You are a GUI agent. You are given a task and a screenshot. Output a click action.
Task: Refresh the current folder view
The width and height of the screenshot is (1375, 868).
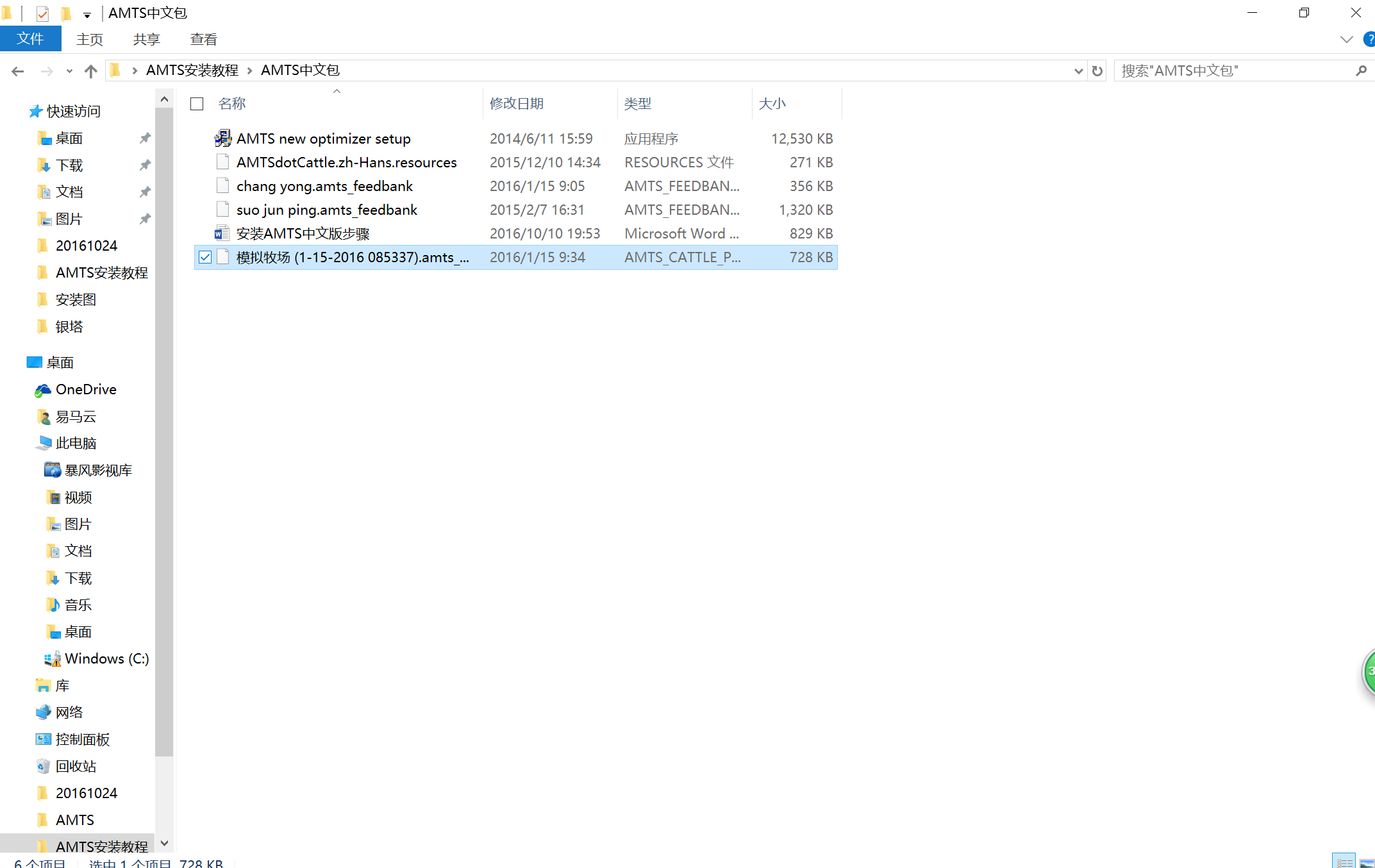pyautogui.click(x=1097, y=71)
